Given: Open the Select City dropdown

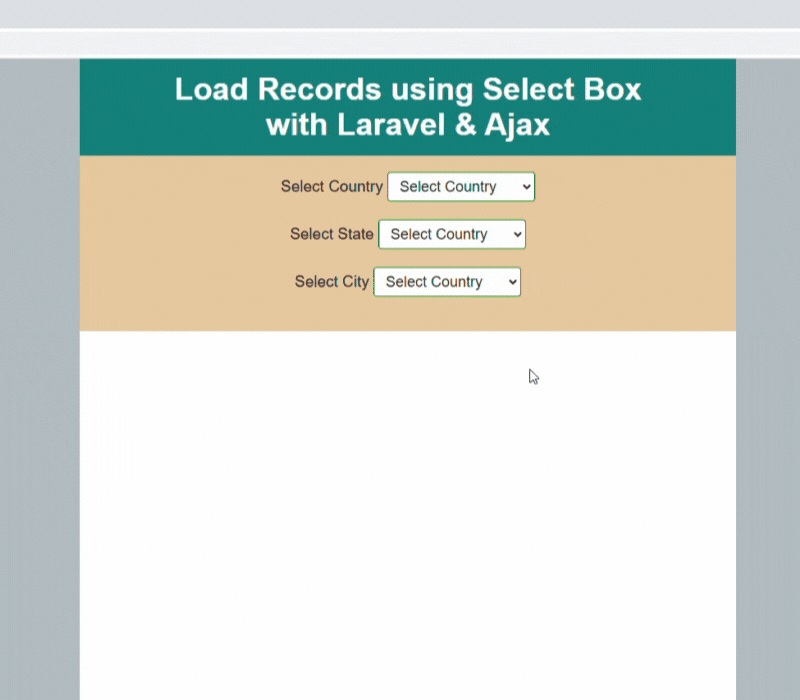Looking at the screenshot, I should point(447,282).
